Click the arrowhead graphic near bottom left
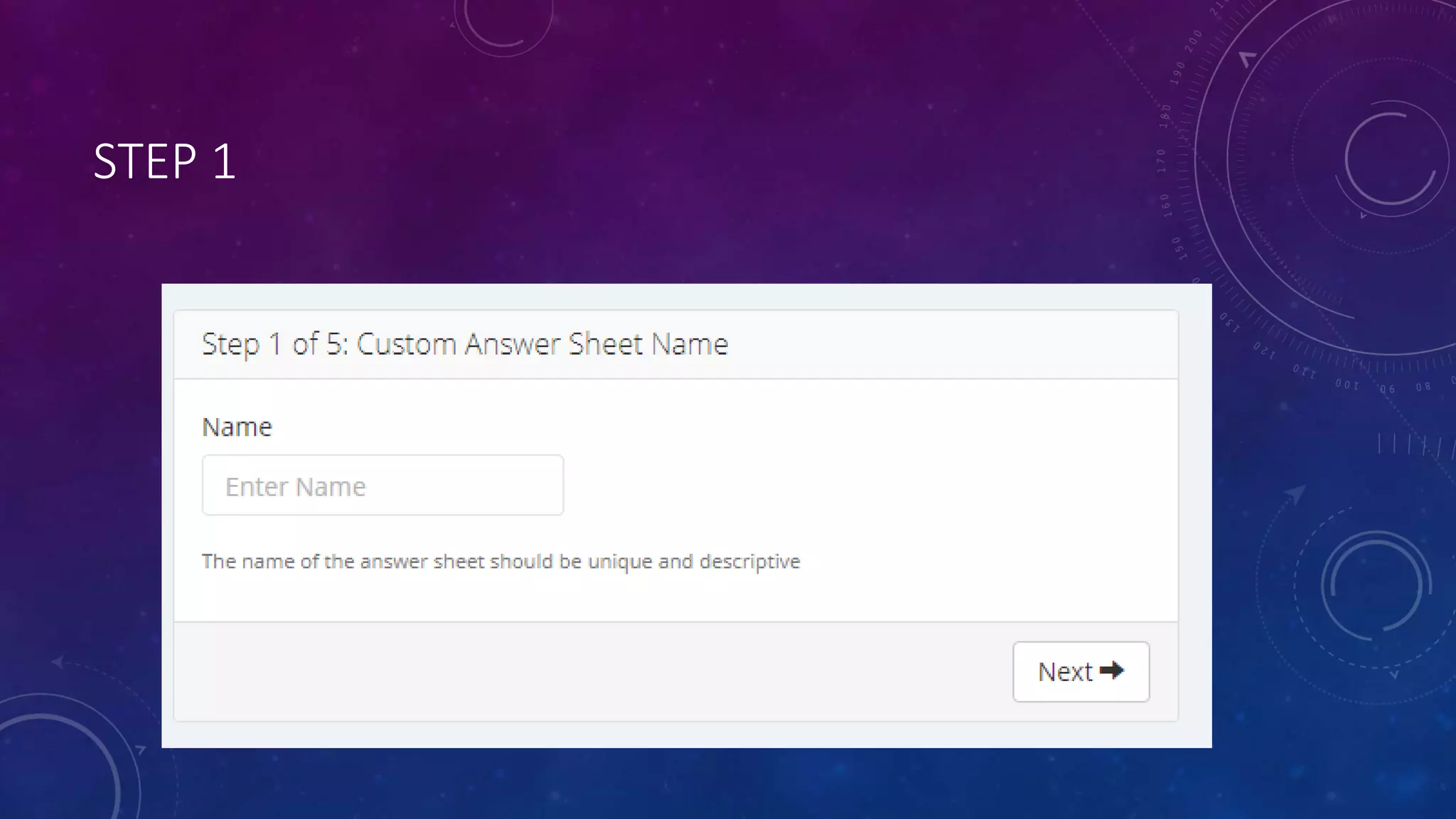The image size is (1456, 819). (58, 663)
